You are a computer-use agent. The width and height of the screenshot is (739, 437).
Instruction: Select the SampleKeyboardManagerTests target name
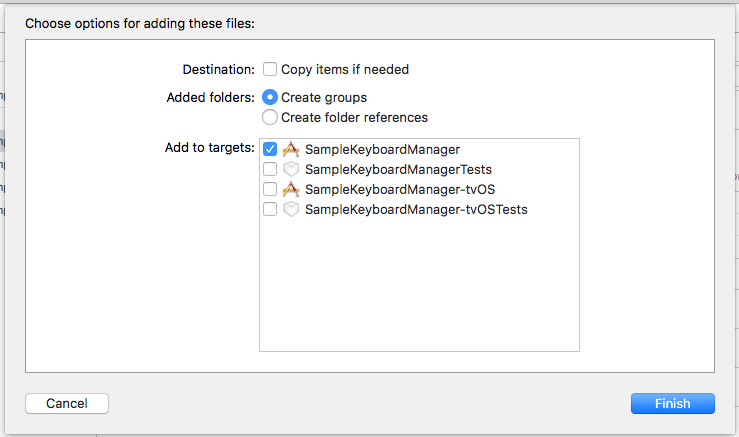398,169
